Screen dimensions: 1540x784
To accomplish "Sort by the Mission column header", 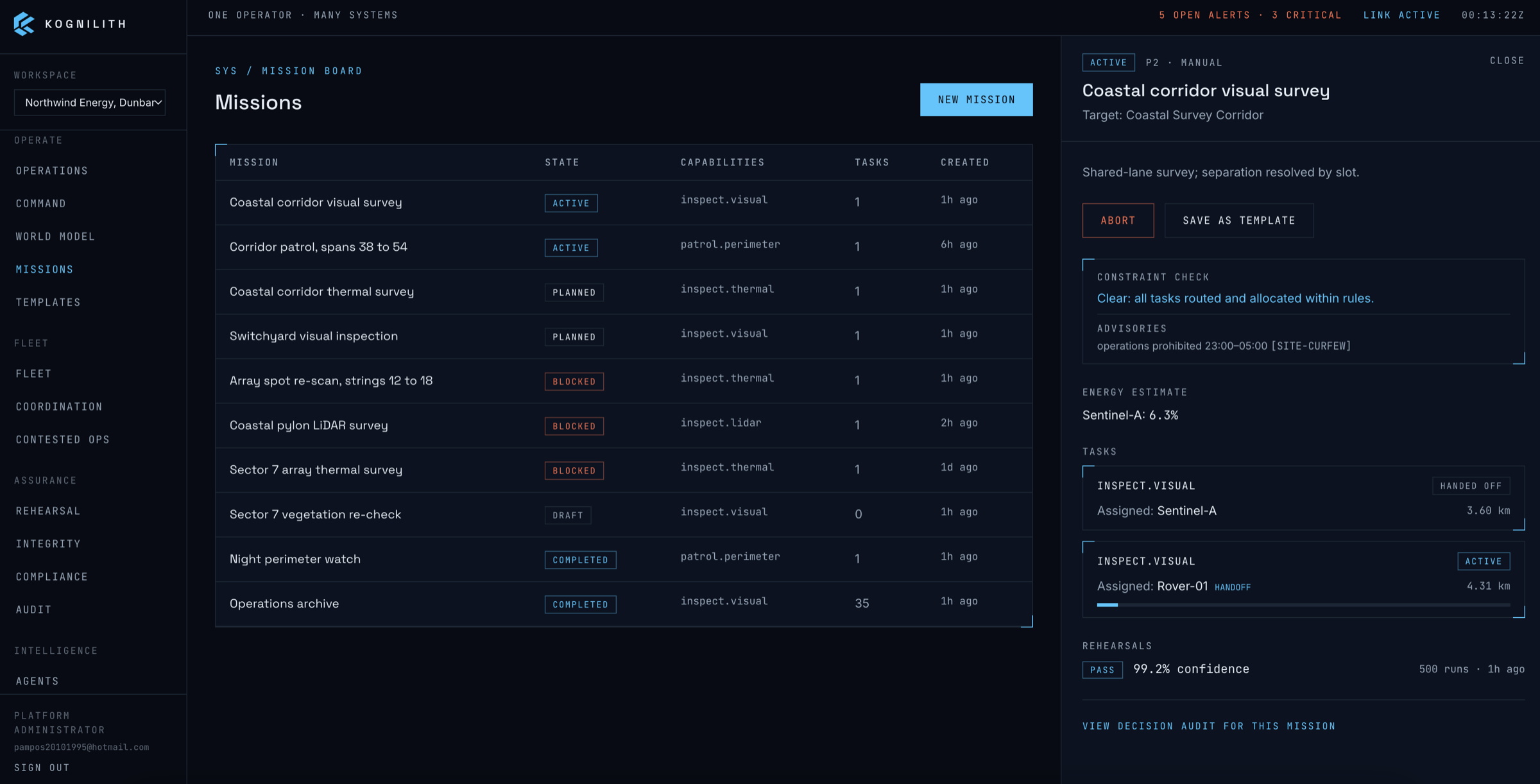I will [254, 162].
